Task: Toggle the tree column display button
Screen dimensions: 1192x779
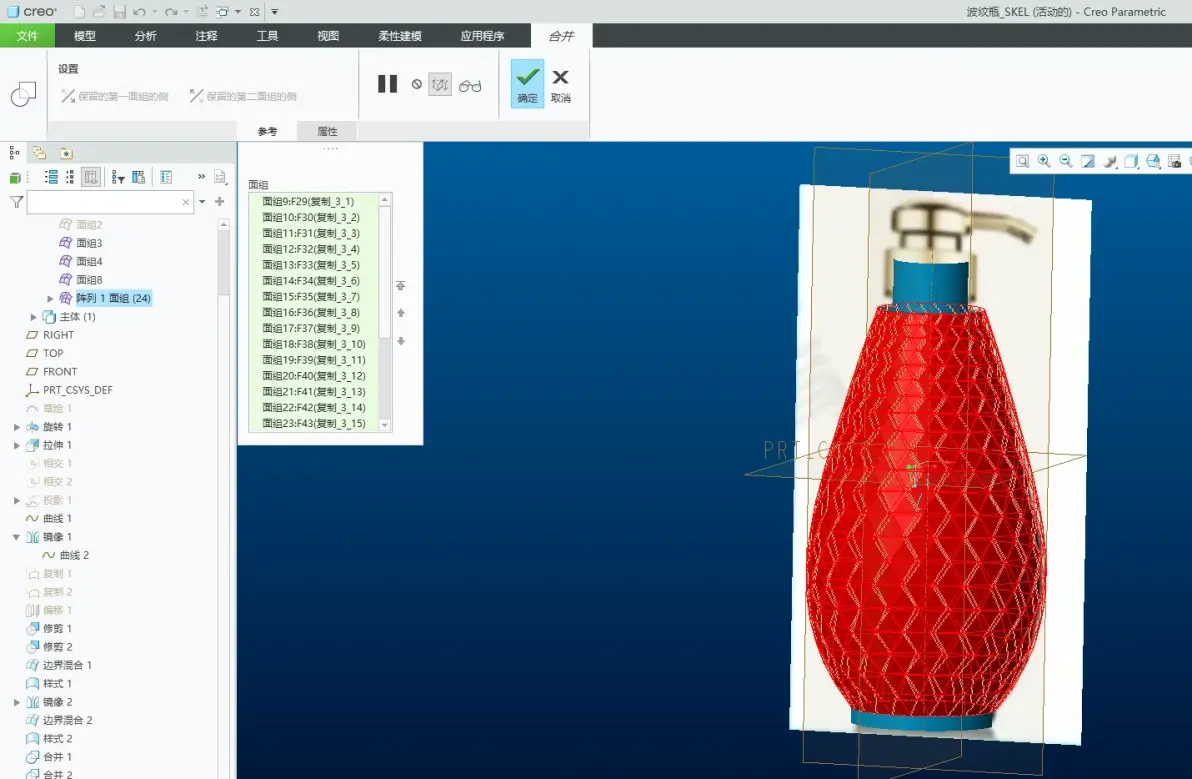Action: 90,177
